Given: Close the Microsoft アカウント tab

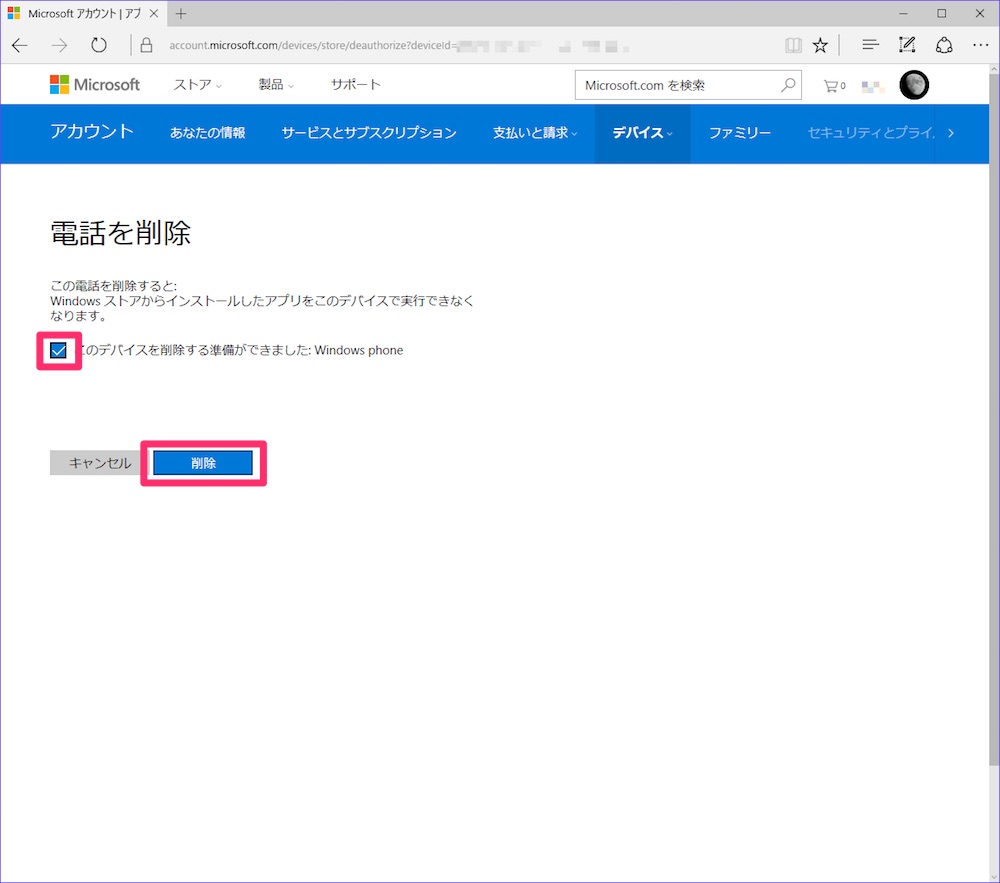Looking at the screenshot, I should 154,13.
